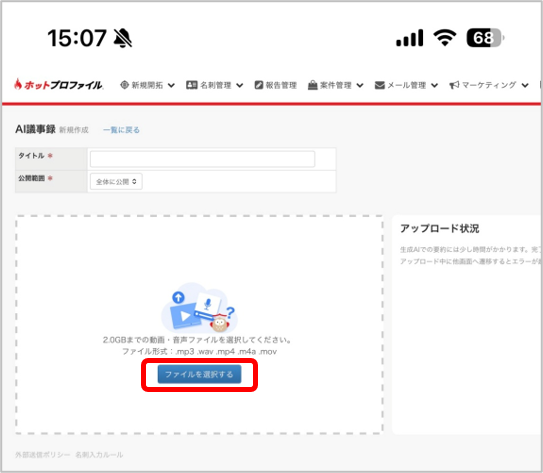Screen dimensions: 543x473
Task: Open the 名刺入力ルール footer link
Action: point(99,455)
